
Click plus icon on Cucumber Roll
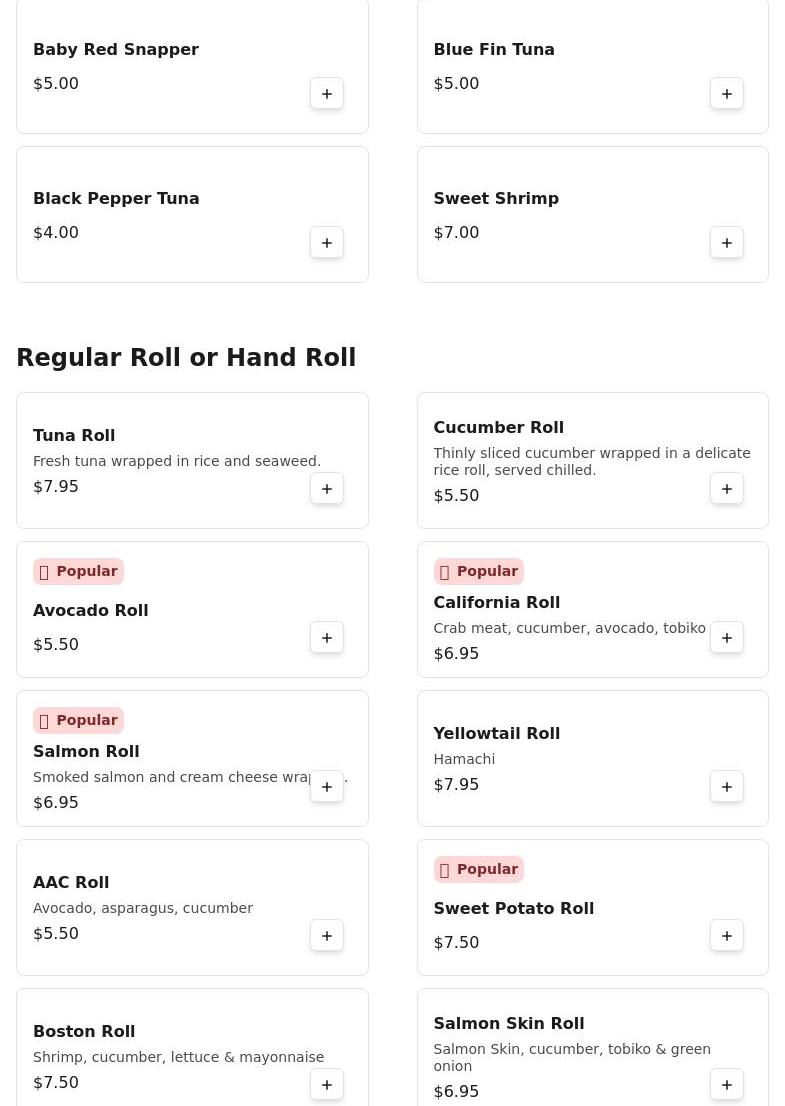click(x=727, y=489)
